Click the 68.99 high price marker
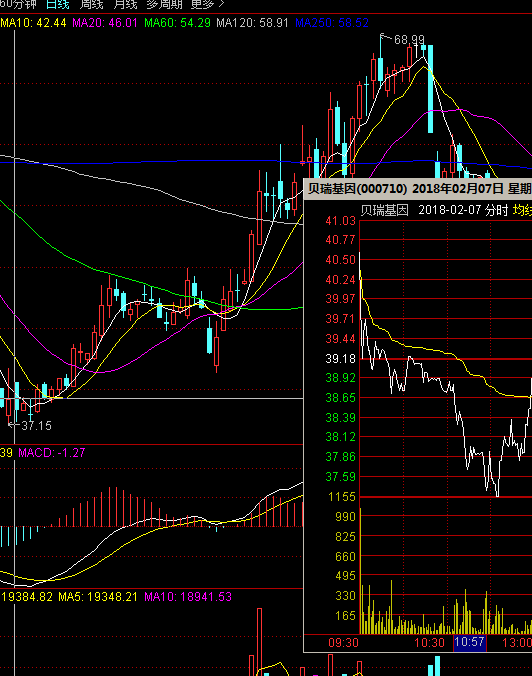532x676 pixels. (x=409, y=40)
